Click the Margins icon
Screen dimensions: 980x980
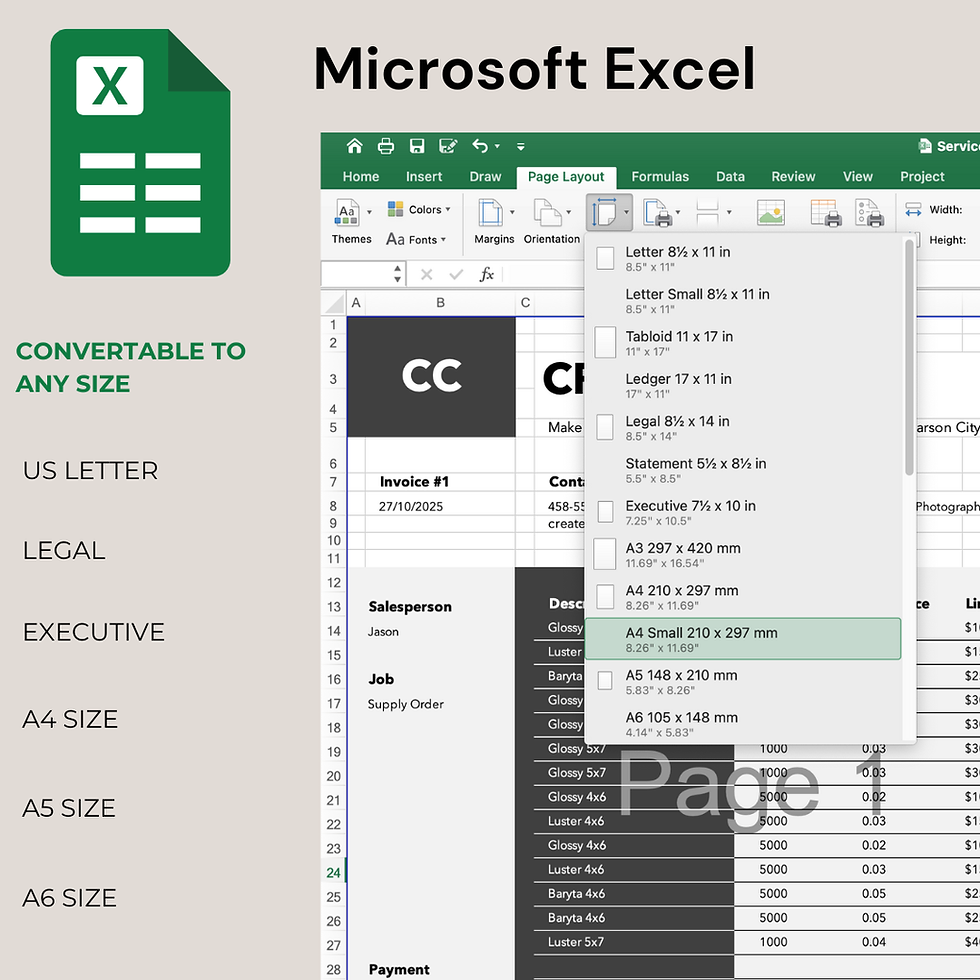click(491, 212)
